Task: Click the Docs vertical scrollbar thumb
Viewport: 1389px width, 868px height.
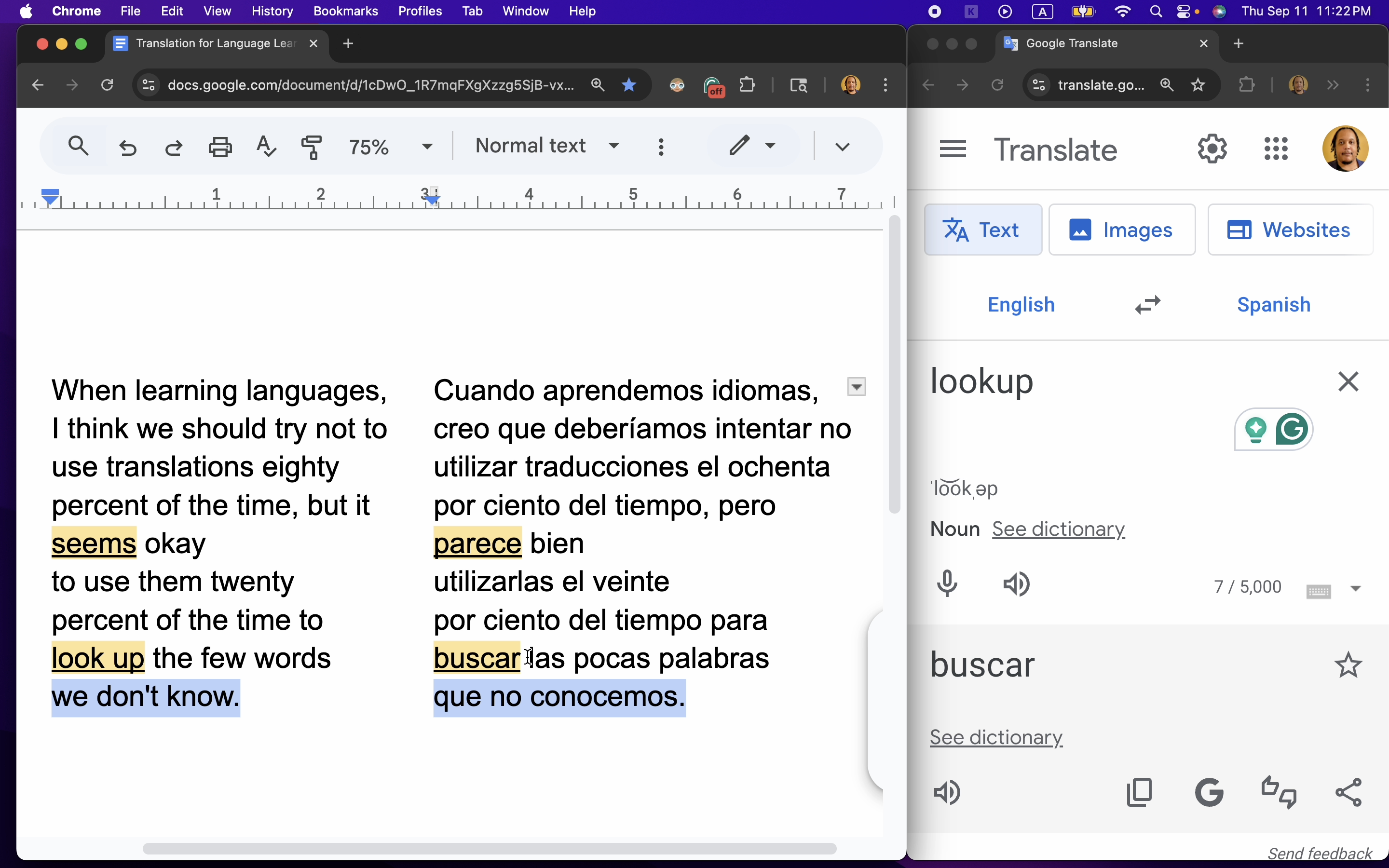Action: click(894, 365)
